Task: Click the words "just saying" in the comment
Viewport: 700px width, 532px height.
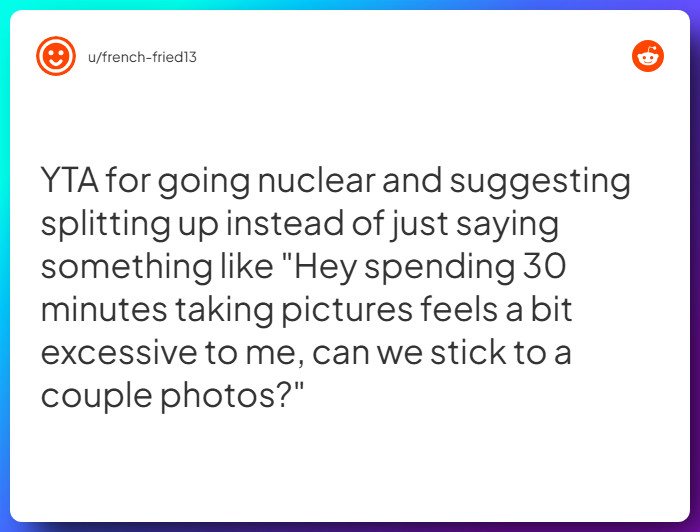Action: click(494, 226)
